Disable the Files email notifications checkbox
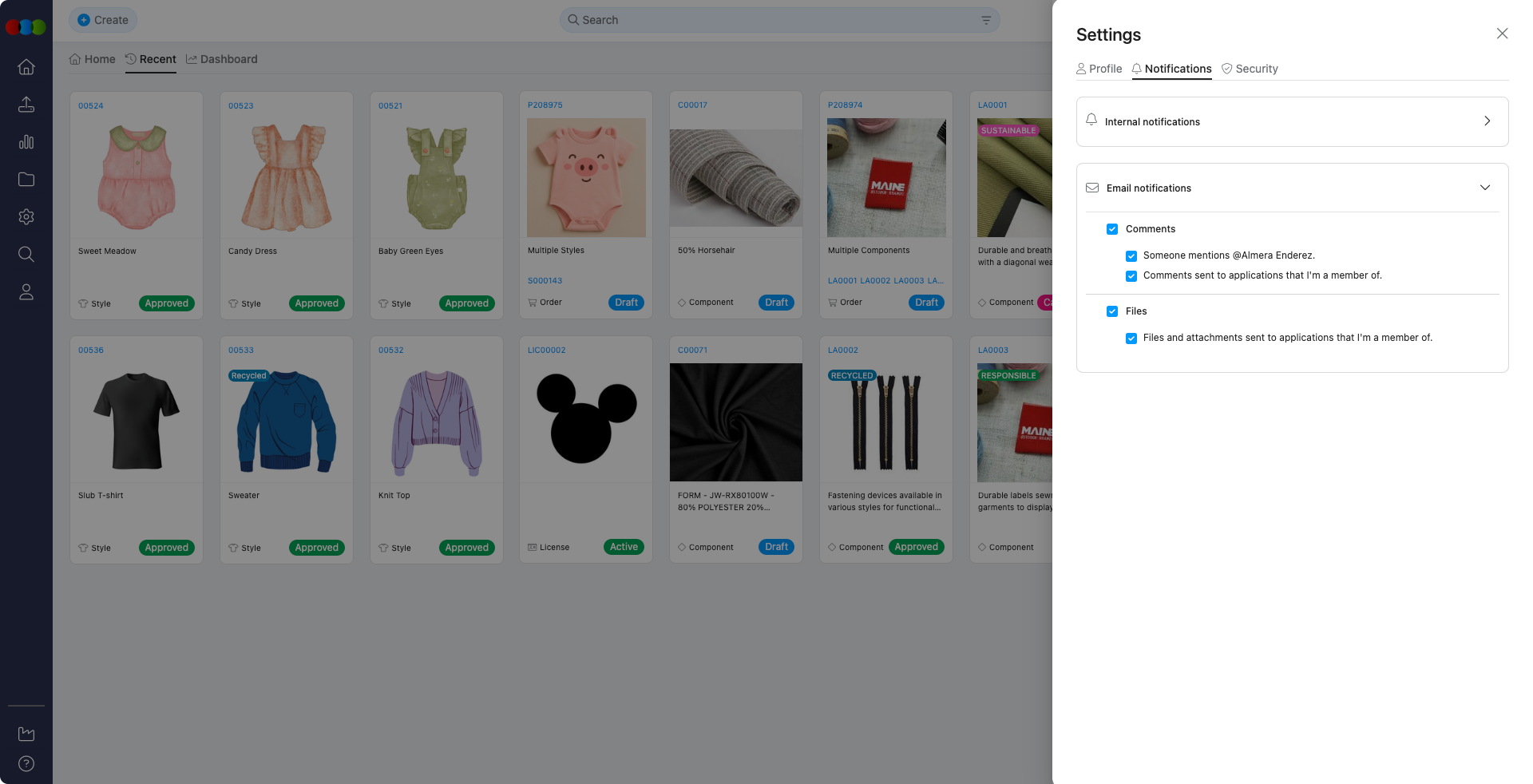The image size is (1533, 784). click(1112, 311)
